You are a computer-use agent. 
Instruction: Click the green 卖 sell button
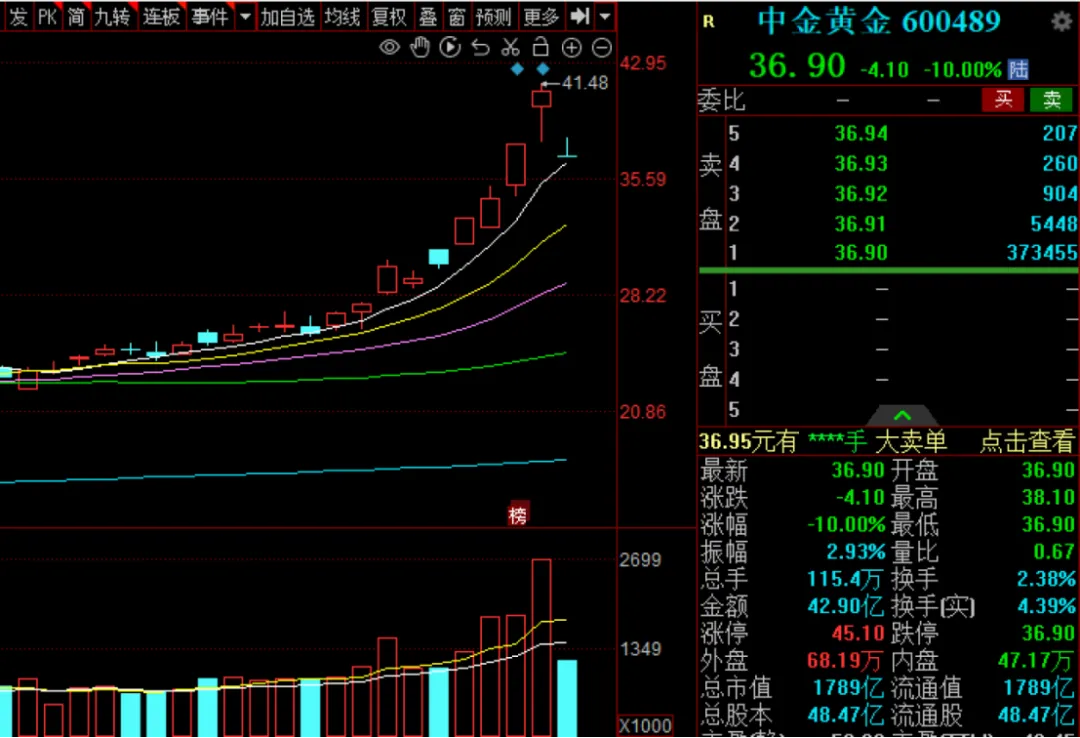pos(1052,99)
